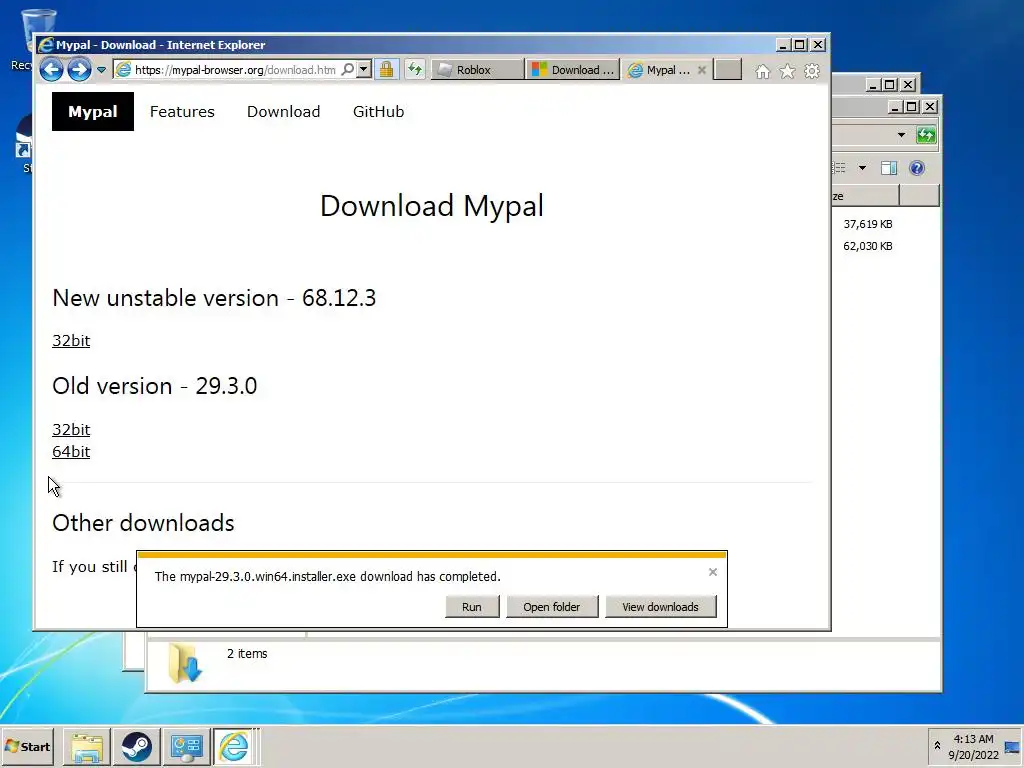
Task: Go back with the IE back arrow
Action: click(x=51, y=69)
